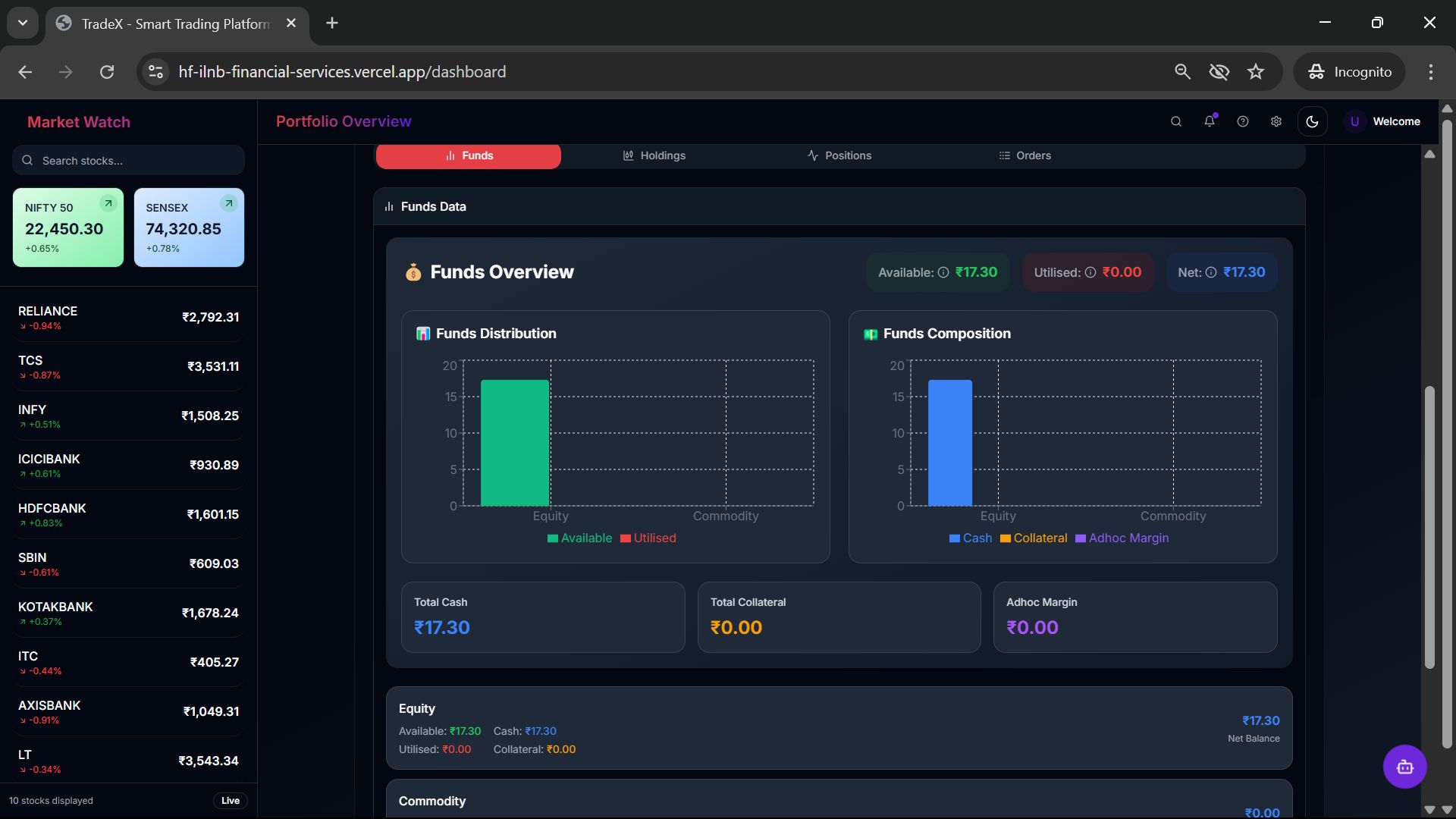Open the browser tab search dropdown
This screenshot has height=819, width=1456.
(x=23, y=23)
